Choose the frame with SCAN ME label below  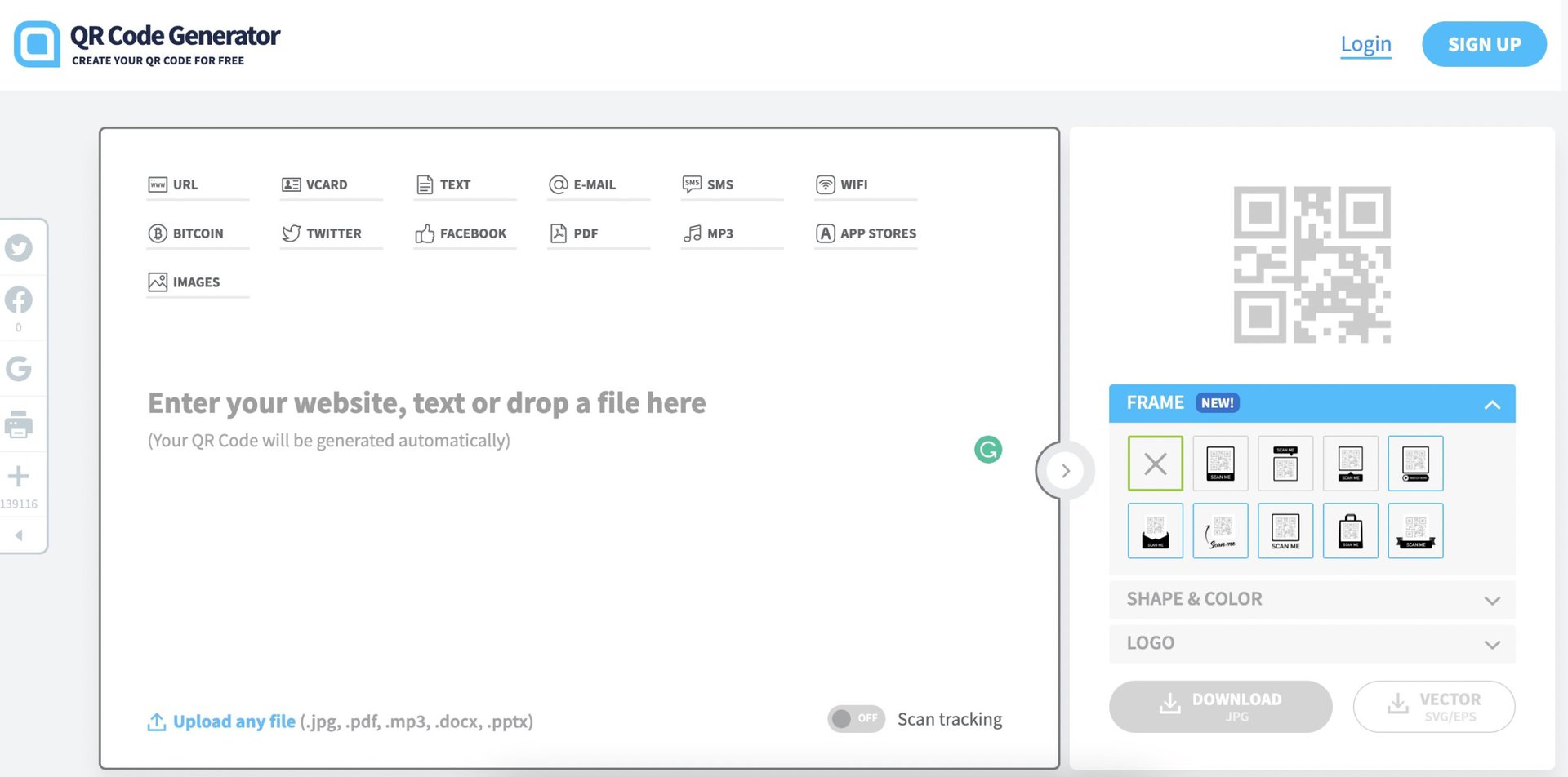point(1220,464)
